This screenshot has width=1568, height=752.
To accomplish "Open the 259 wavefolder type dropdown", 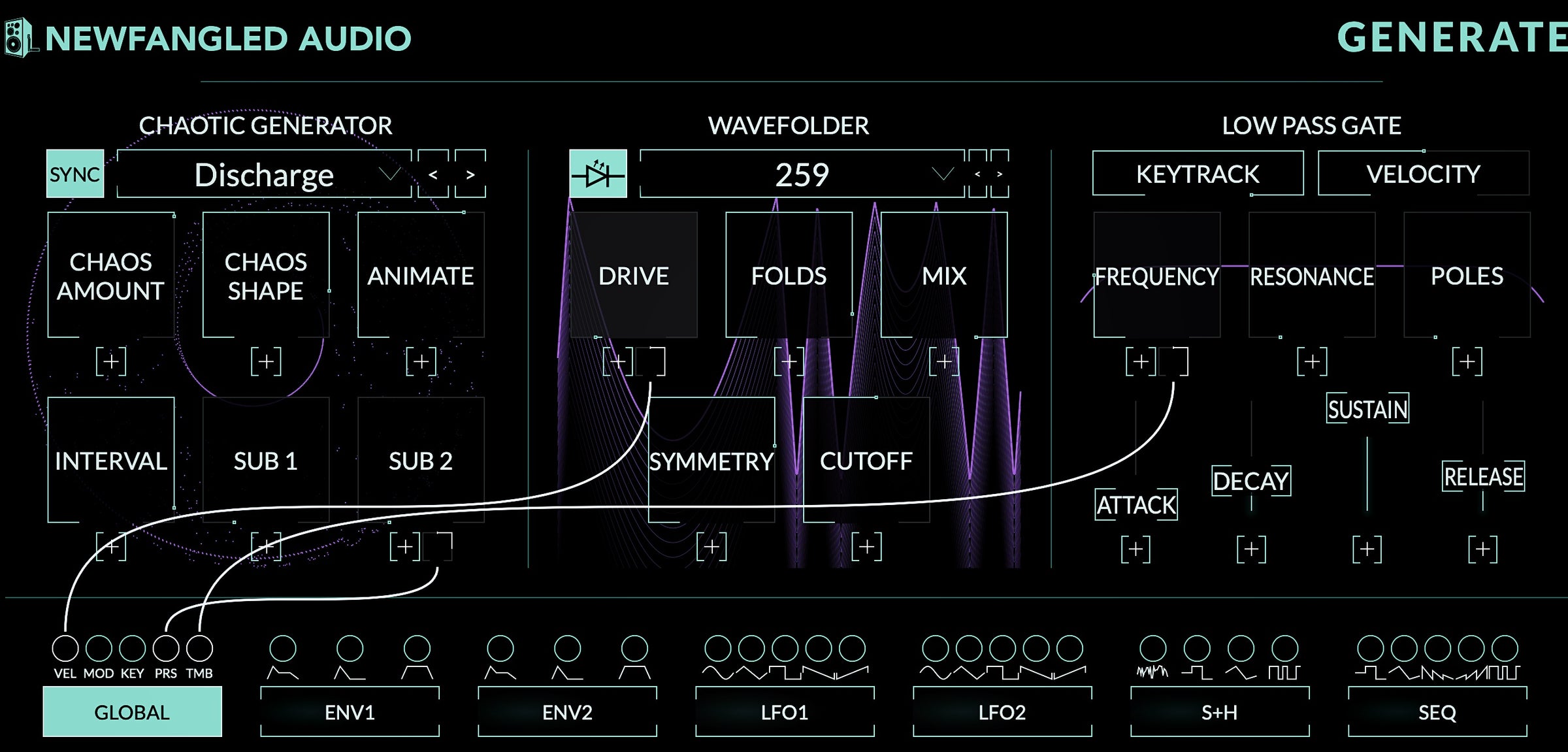I will click(x=802, y=174).
